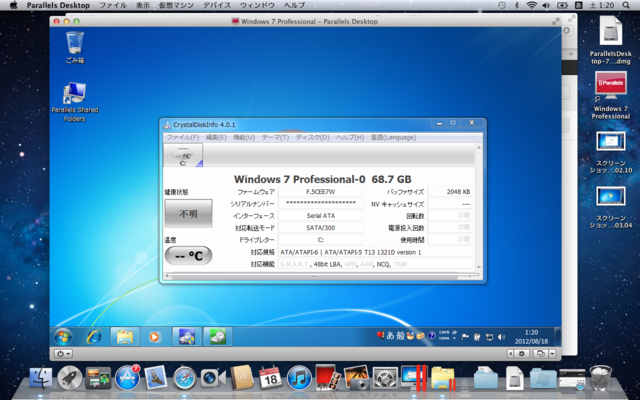The height and width of the screenshot is (400, 640).
Task: Click the Serial ATA interface field
Action: (321, 216)
